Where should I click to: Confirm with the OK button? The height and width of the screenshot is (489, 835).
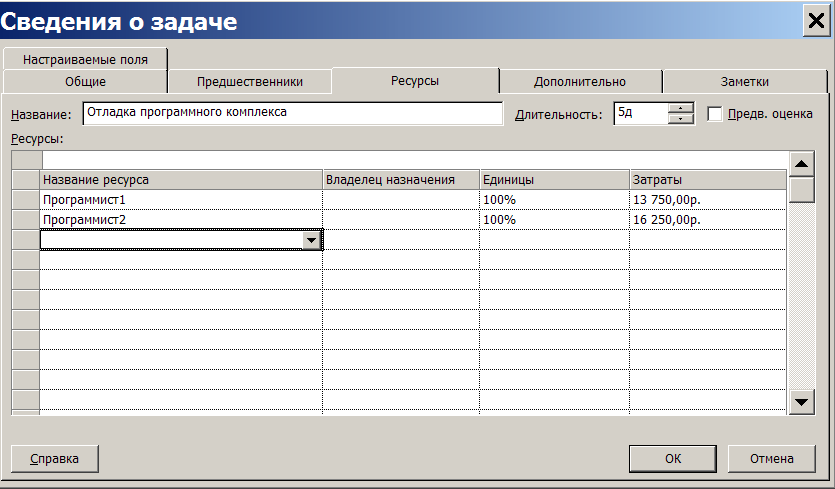point(673,459)
